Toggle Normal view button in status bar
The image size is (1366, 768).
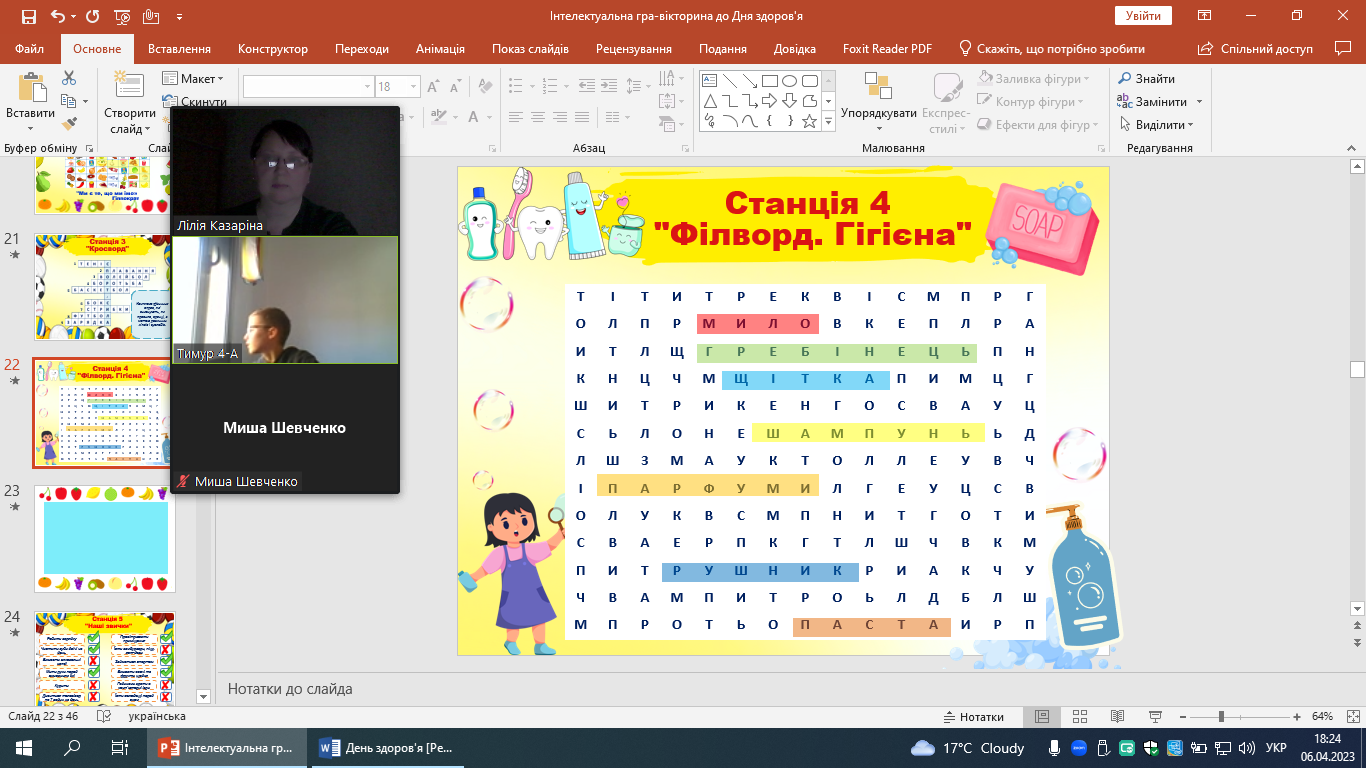click(1041, 717)
